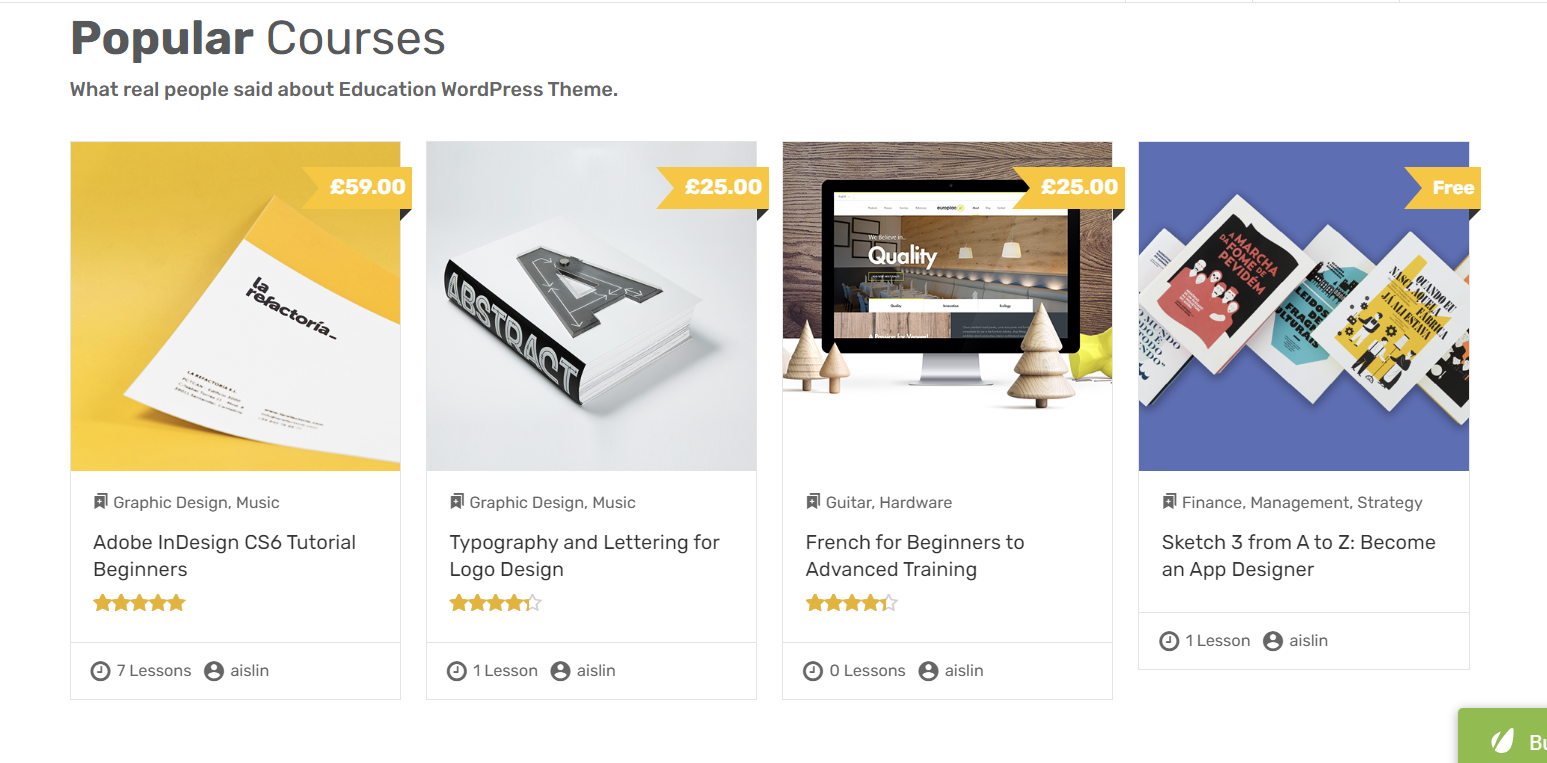Click the five-star rating on InDesign course
1547x763 pixels.
[139, 603]
